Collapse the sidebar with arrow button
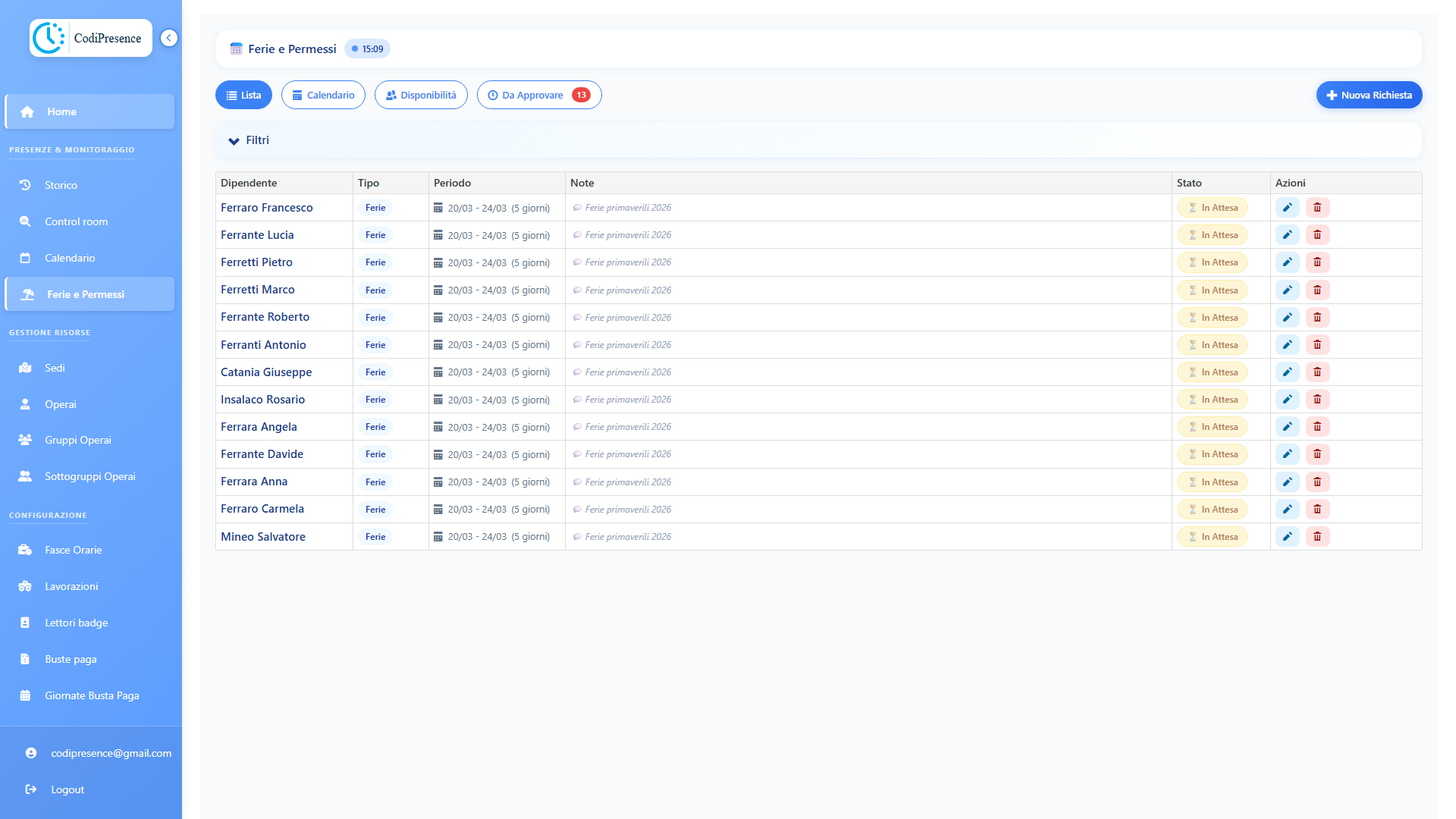This screenshot has height=819, width=1456. tap(169, 38)
